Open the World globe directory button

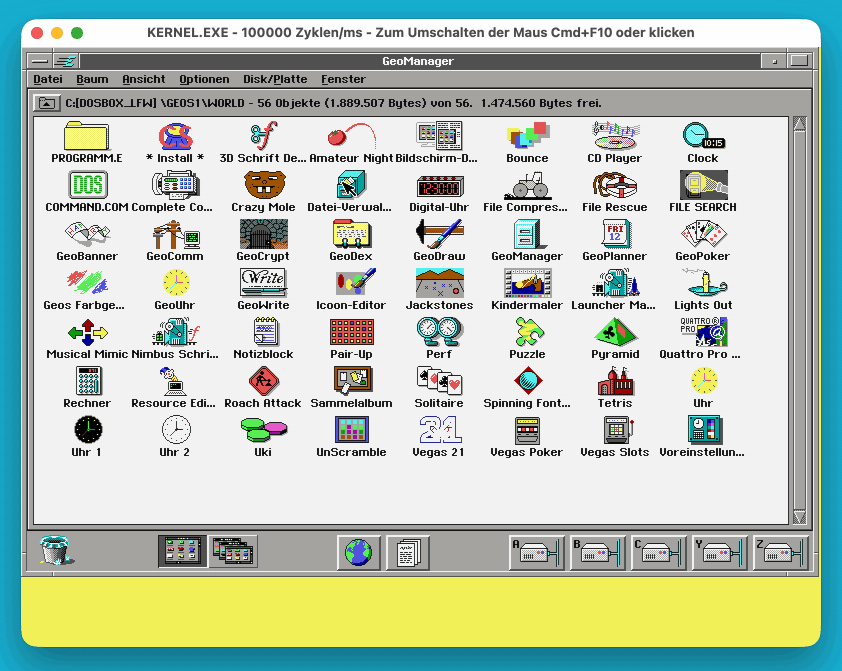359,552
